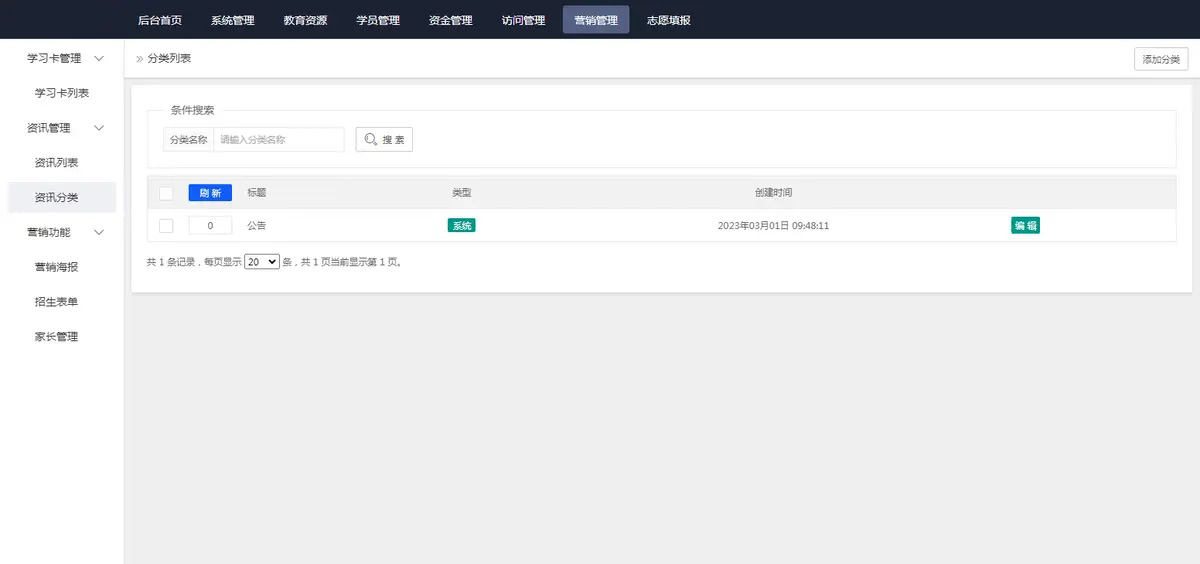Collapse the 营销功能 sidebar group
Viewport: 1200px width, 564px height.
[98, 232]
